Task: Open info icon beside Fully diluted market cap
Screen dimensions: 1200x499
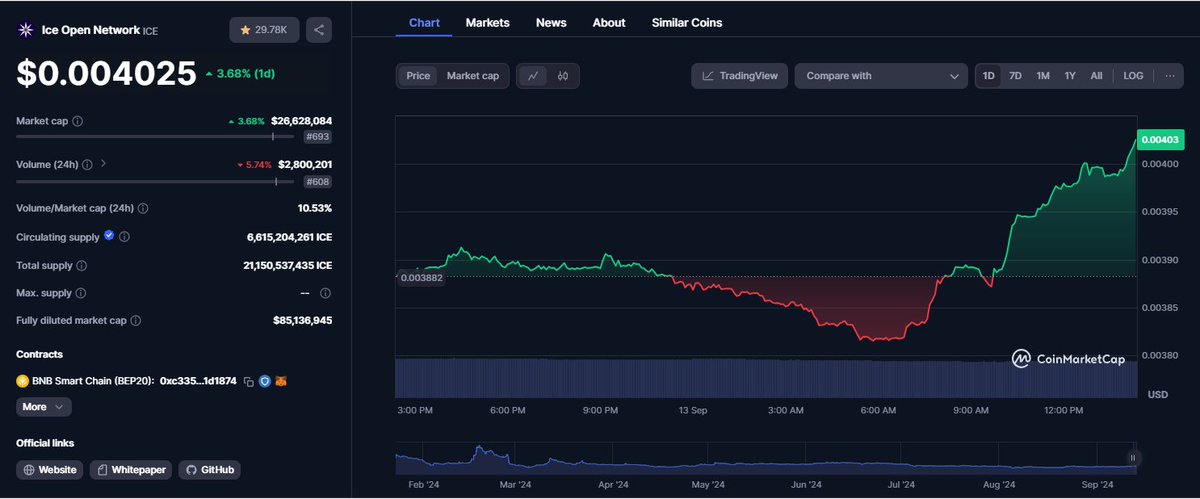Action: [135, 321]
